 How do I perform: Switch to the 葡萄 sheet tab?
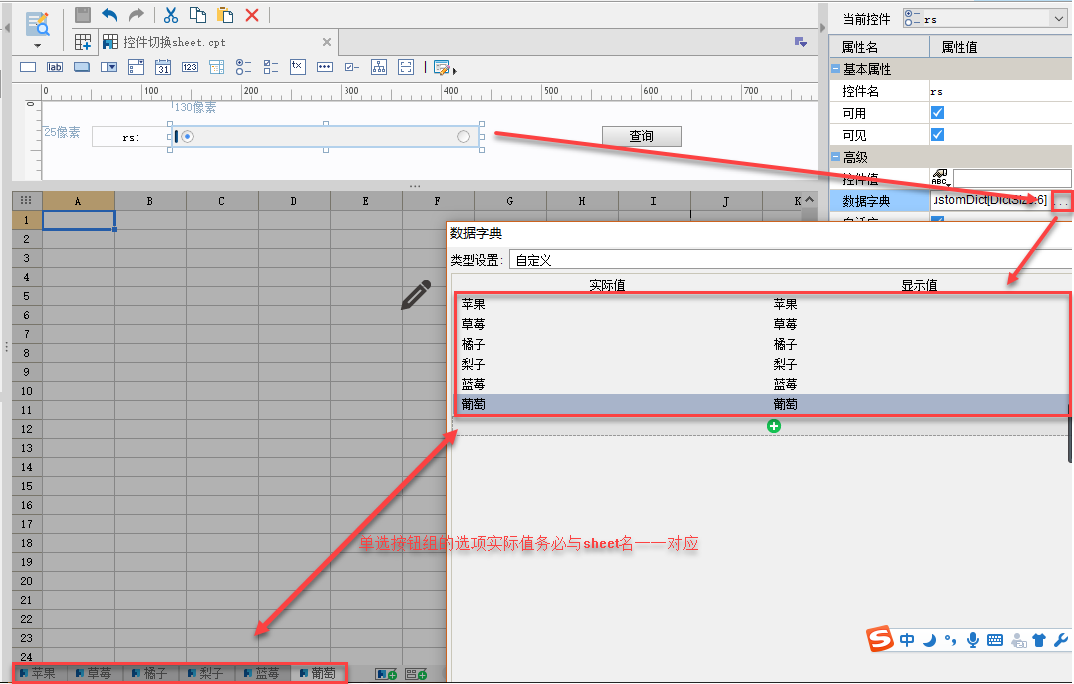[319, 674]
